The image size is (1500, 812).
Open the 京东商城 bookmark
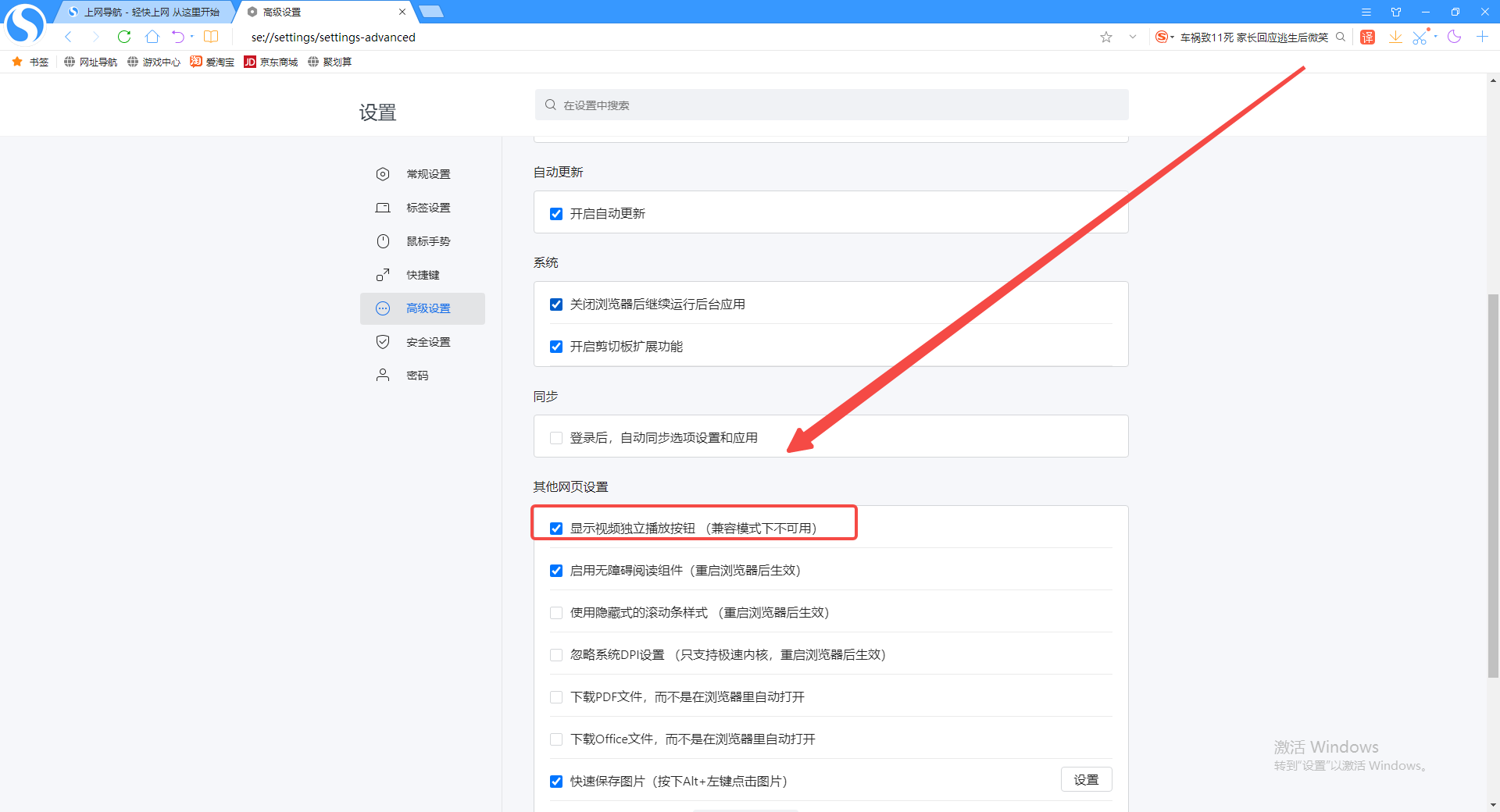coord(271,62)
